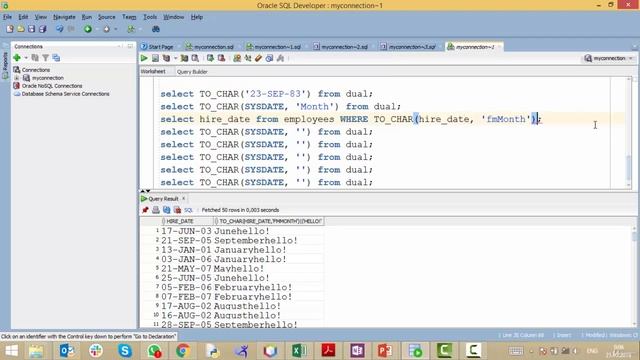Click the Explain Plan icon in worksheet toolbar
Viewport: 640px width, 360px height.
[x=167, y=58]
